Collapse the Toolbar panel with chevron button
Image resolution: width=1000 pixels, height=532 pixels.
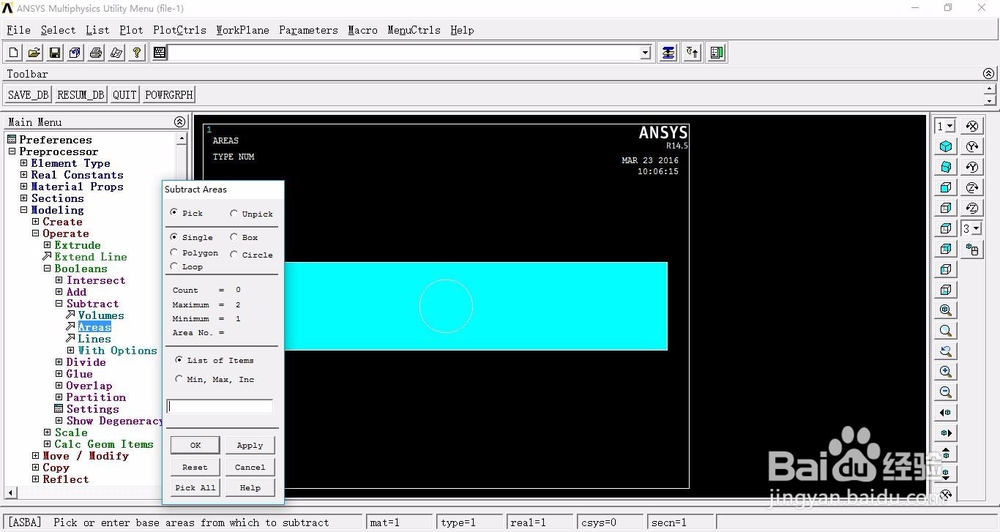[x=989, y=74]
